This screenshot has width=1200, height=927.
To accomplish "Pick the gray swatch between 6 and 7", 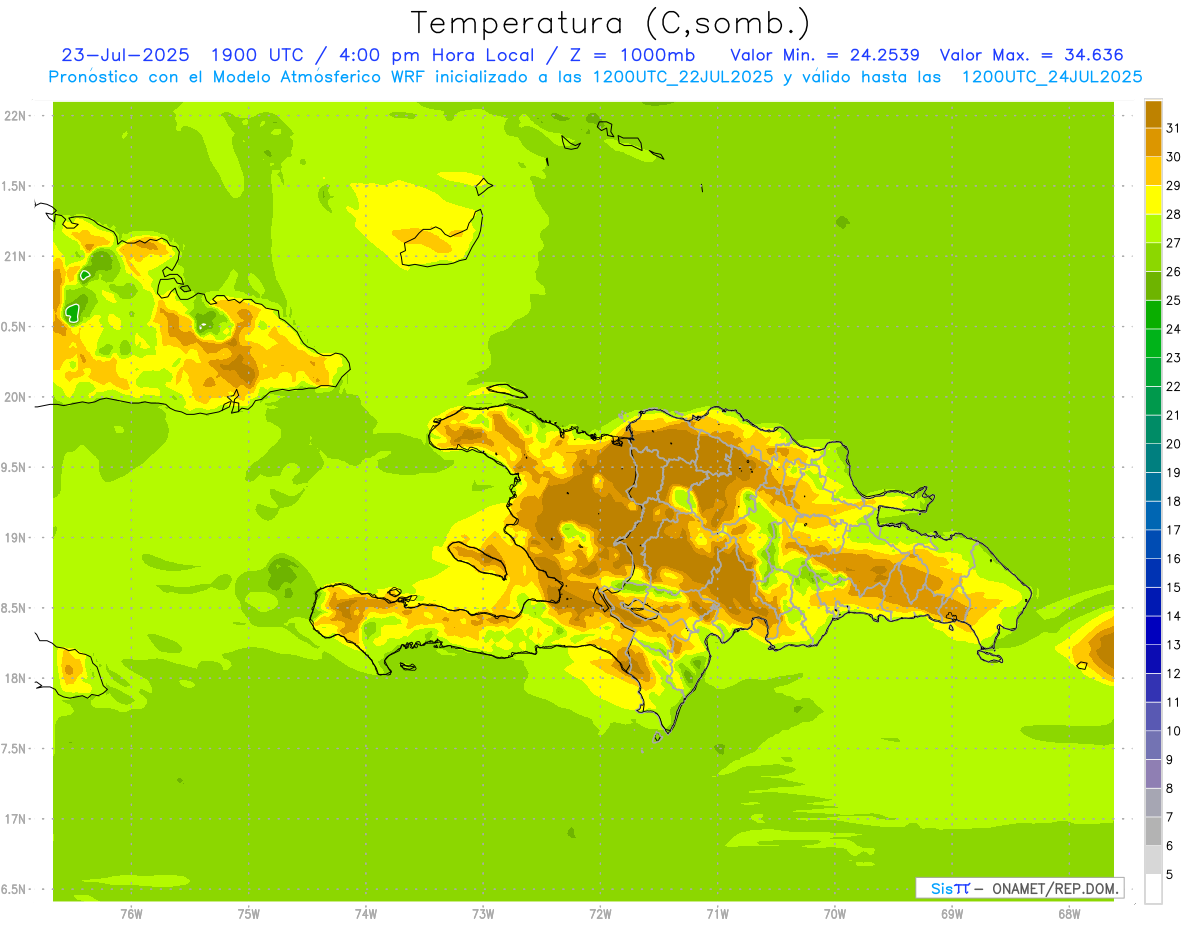I will pos(1153,831).
